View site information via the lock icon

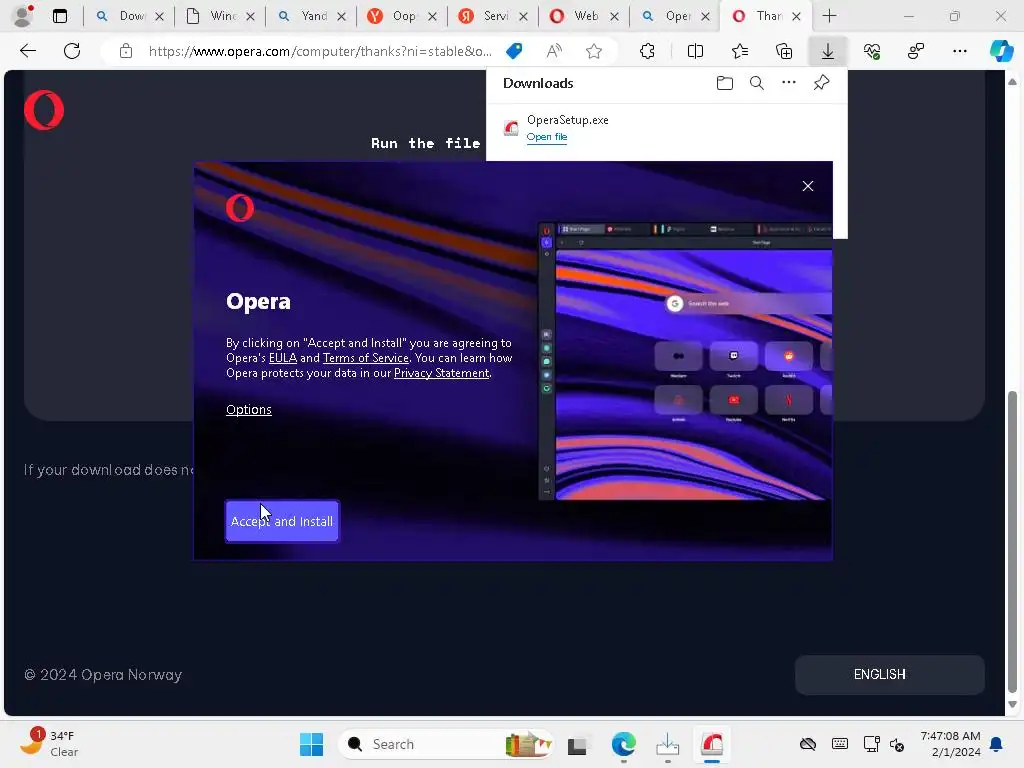pos(126,51)
